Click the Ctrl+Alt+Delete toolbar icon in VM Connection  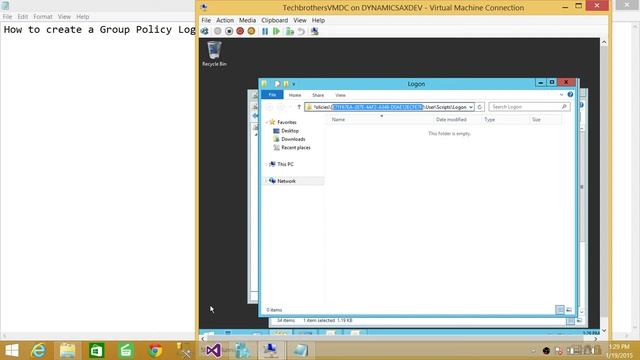click(205, 31)
